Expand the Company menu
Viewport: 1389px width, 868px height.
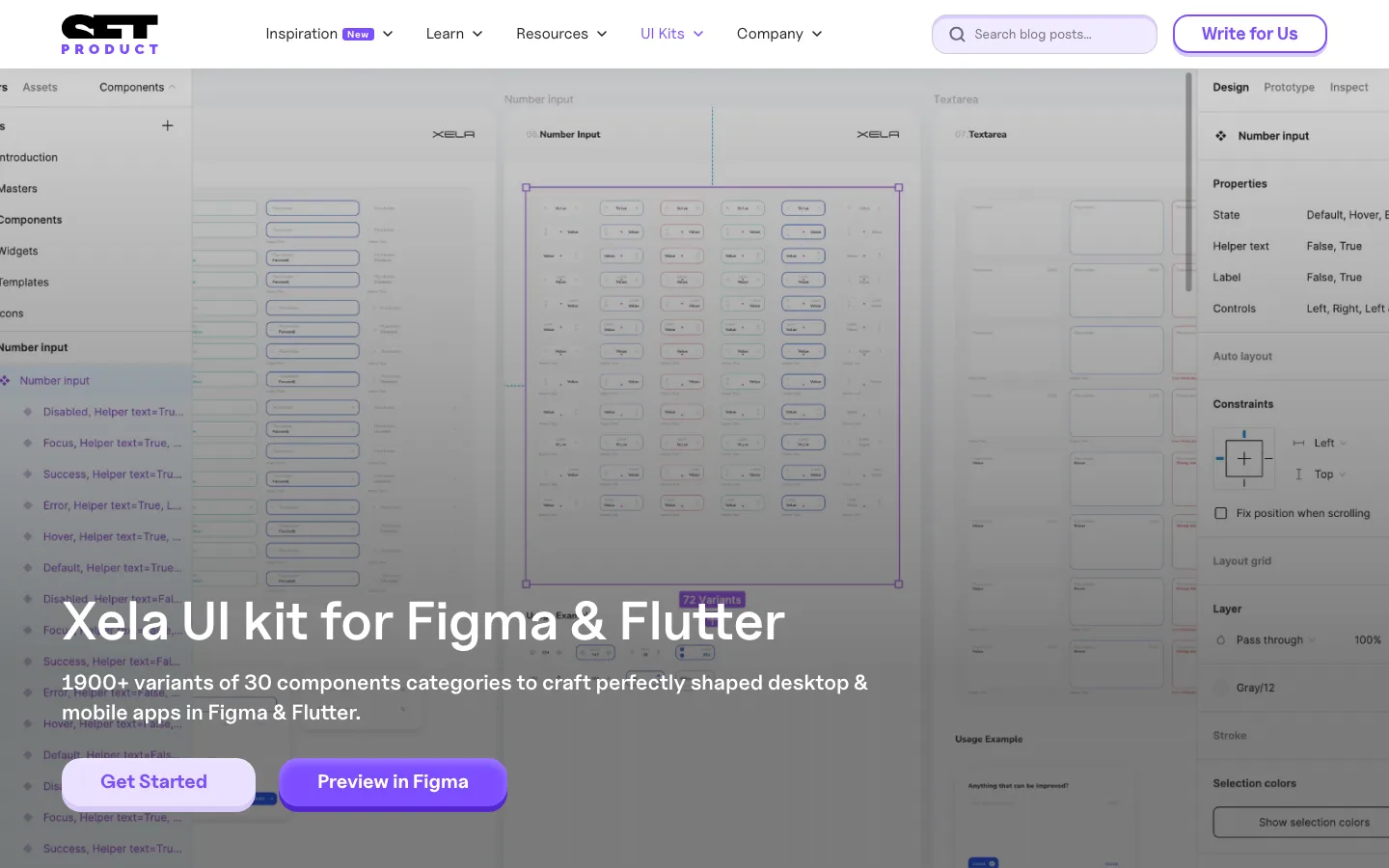[x=779, y=34]
